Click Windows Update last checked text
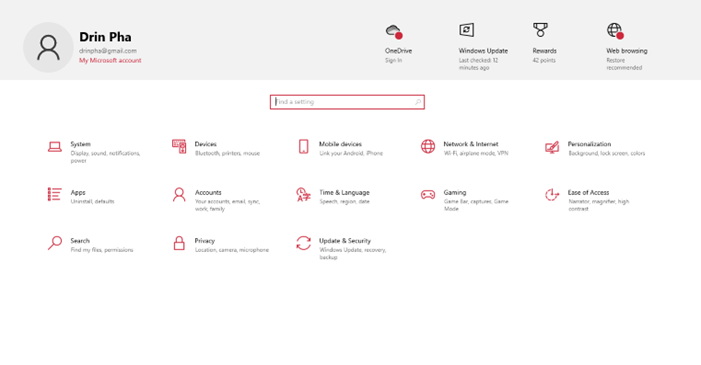This screenshot has width=701, height=365. [478, 64]
